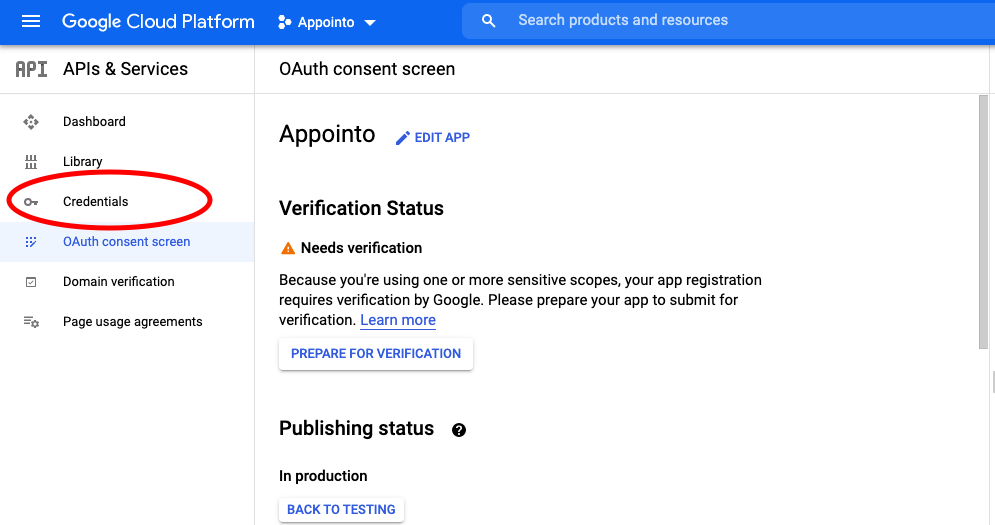Click the EDIT APP button
Screen dimensions: 995x525
click(433, 138)
